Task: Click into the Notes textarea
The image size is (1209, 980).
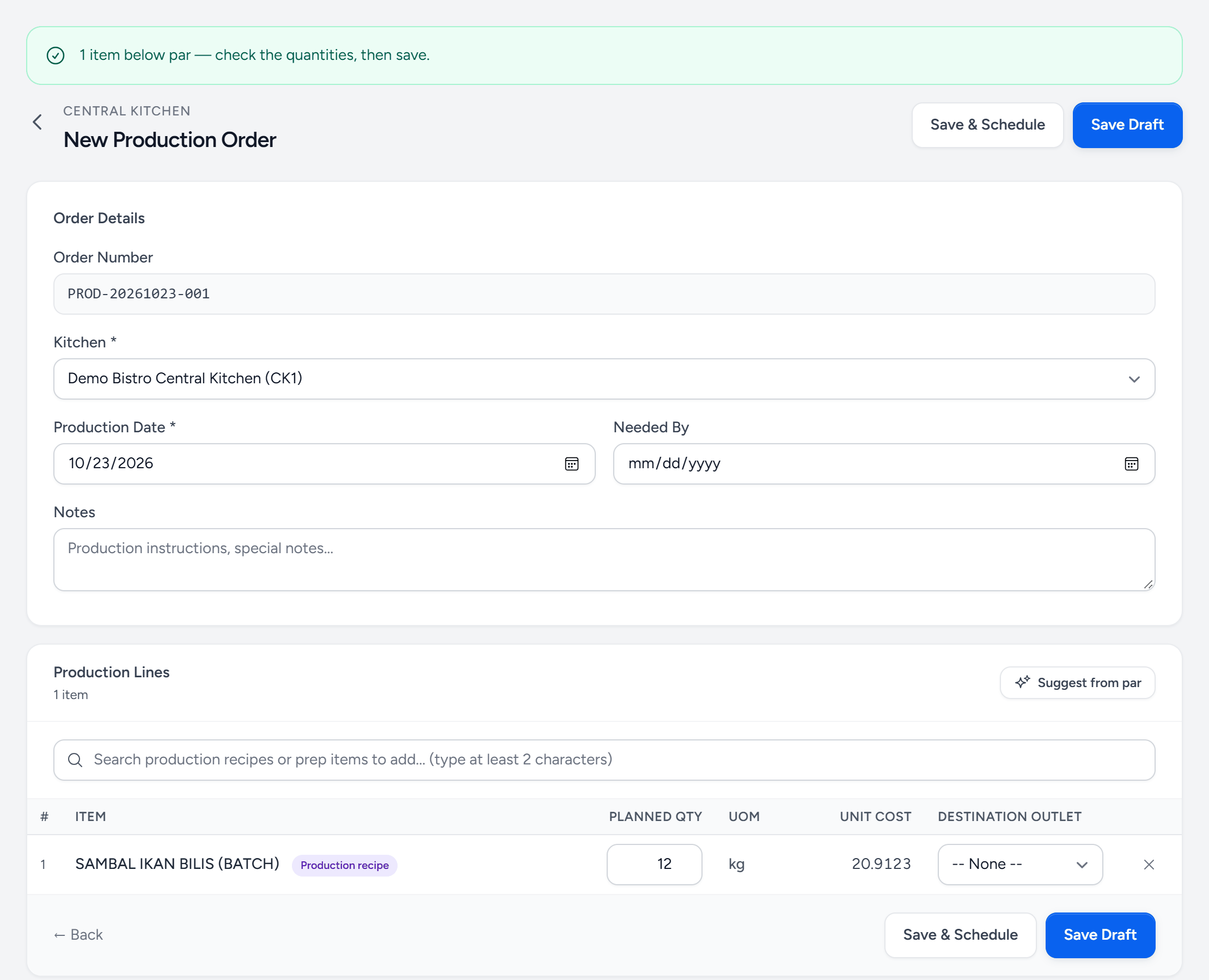Action: pos(604,560)
